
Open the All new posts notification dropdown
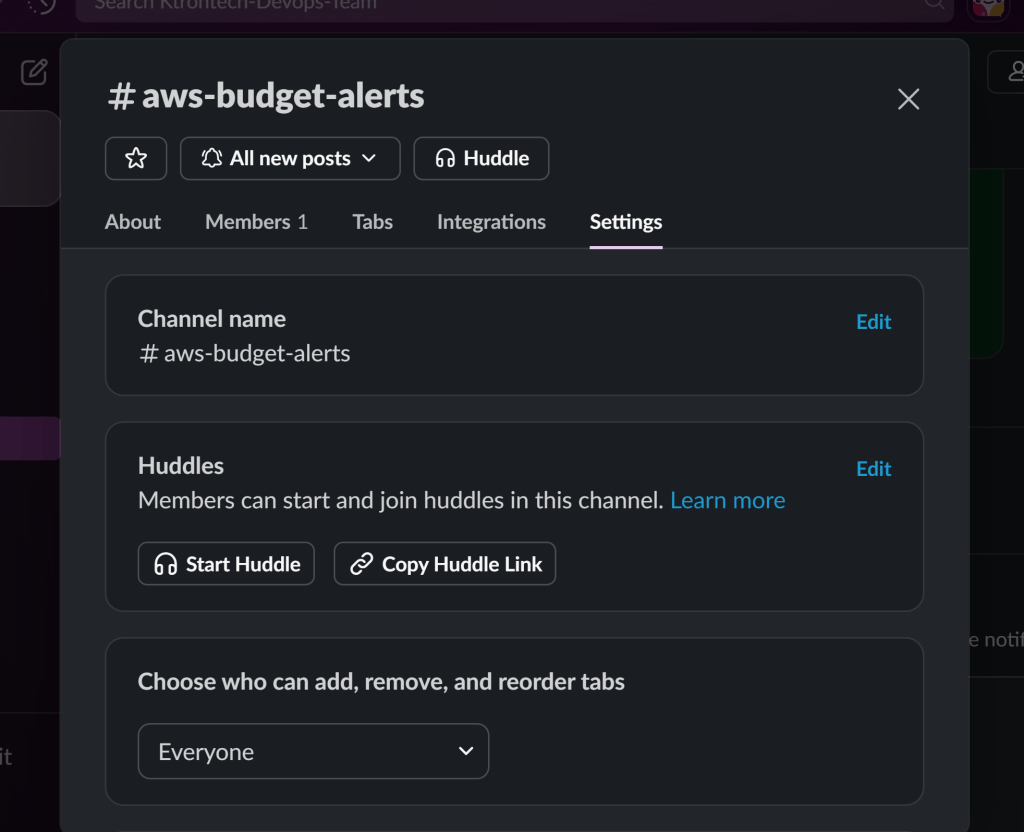(290, 158)
